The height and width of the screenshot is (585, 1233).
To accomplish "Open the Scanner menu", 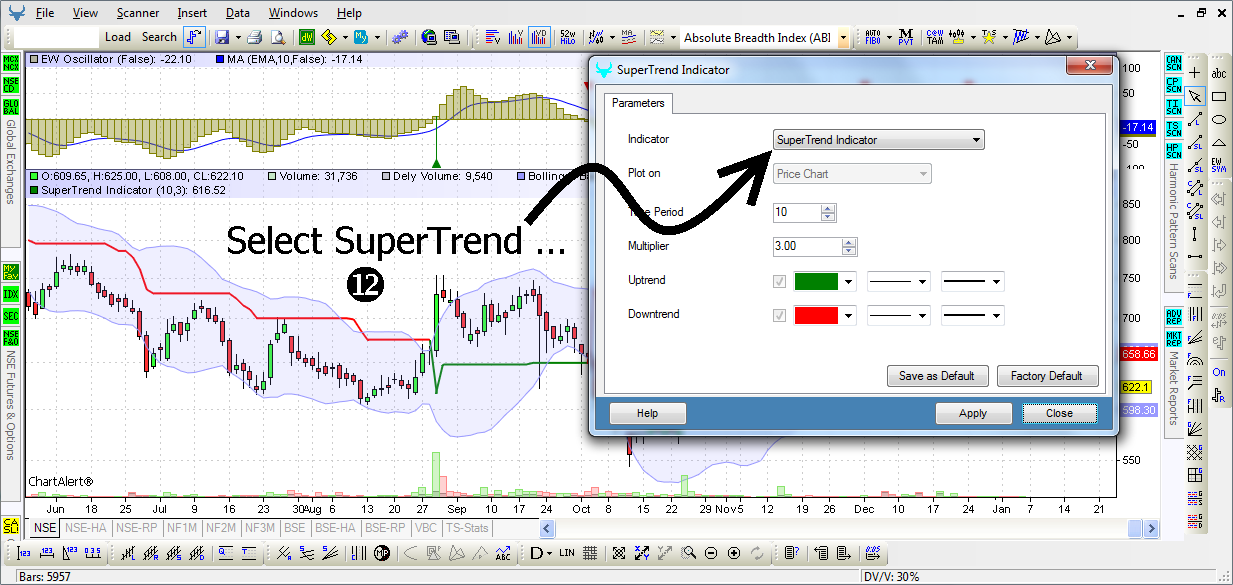I will (137, 13).
